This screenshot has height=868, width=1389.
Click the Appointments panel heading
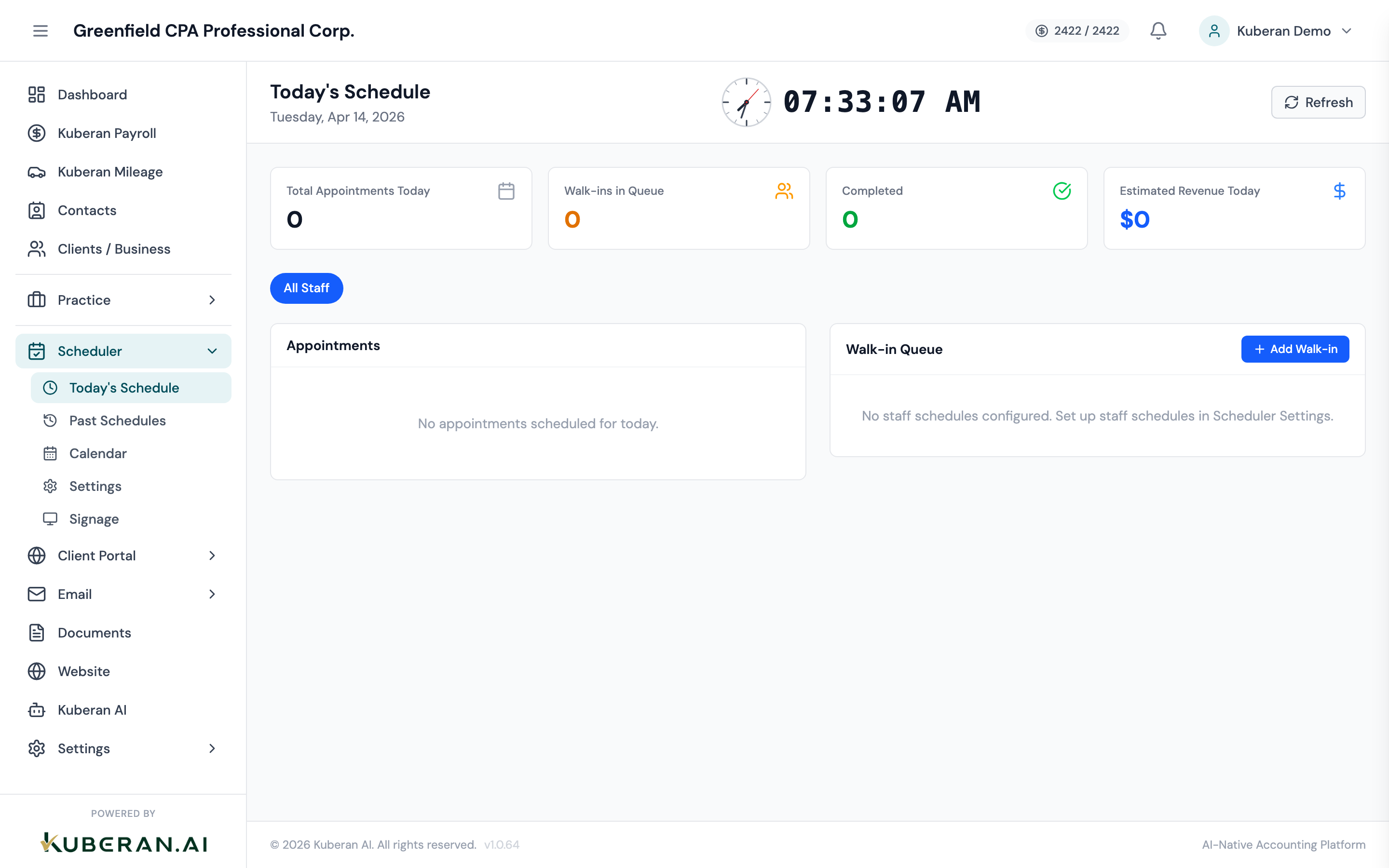coord(333,345)
